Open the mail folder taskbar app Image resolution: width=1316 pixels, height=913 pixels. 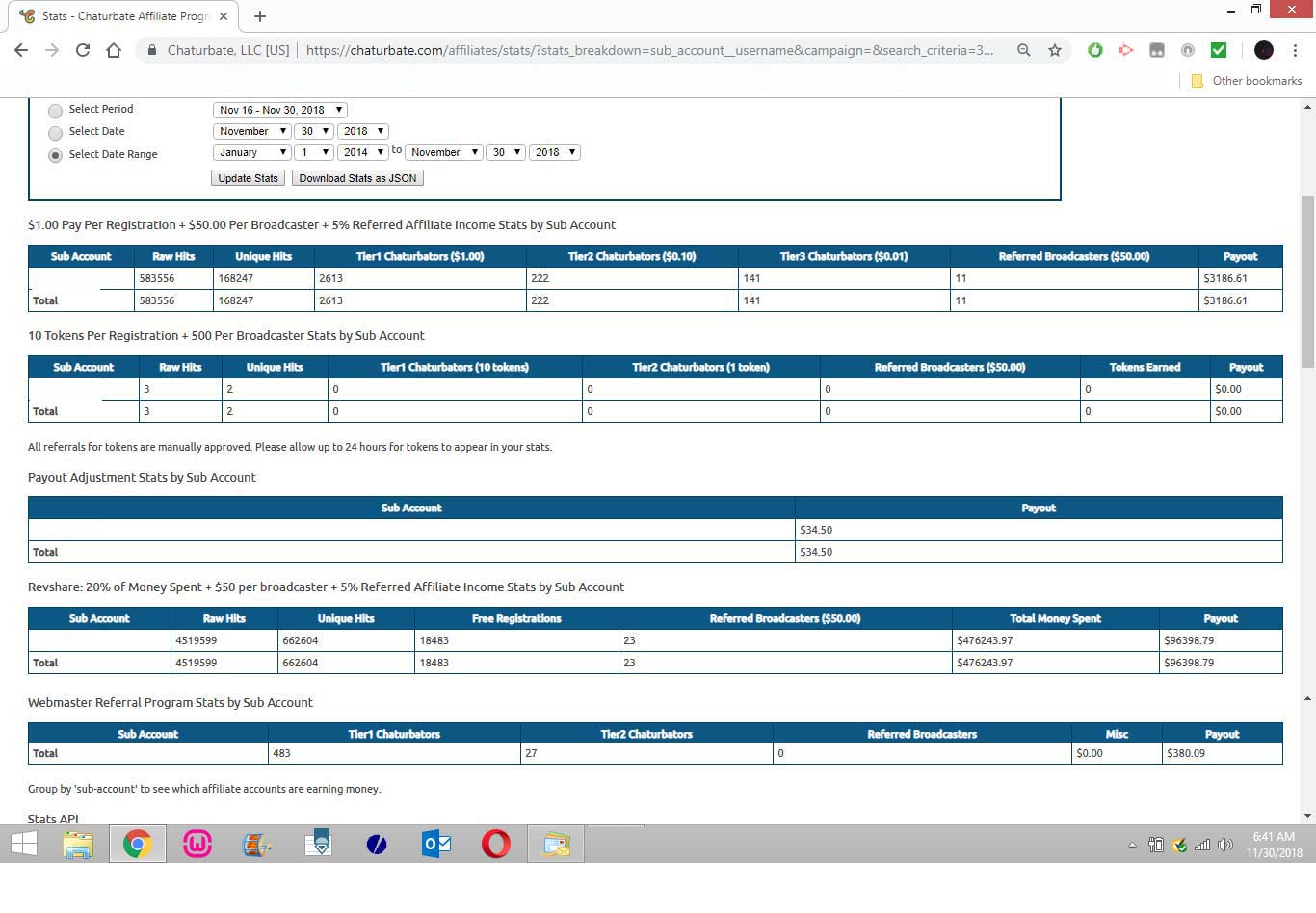point(556,845)
